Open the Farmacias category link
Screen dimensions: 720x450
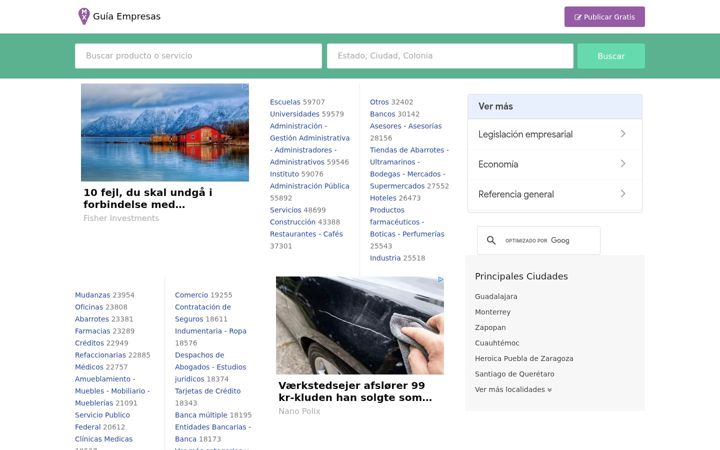pos(92,331)
